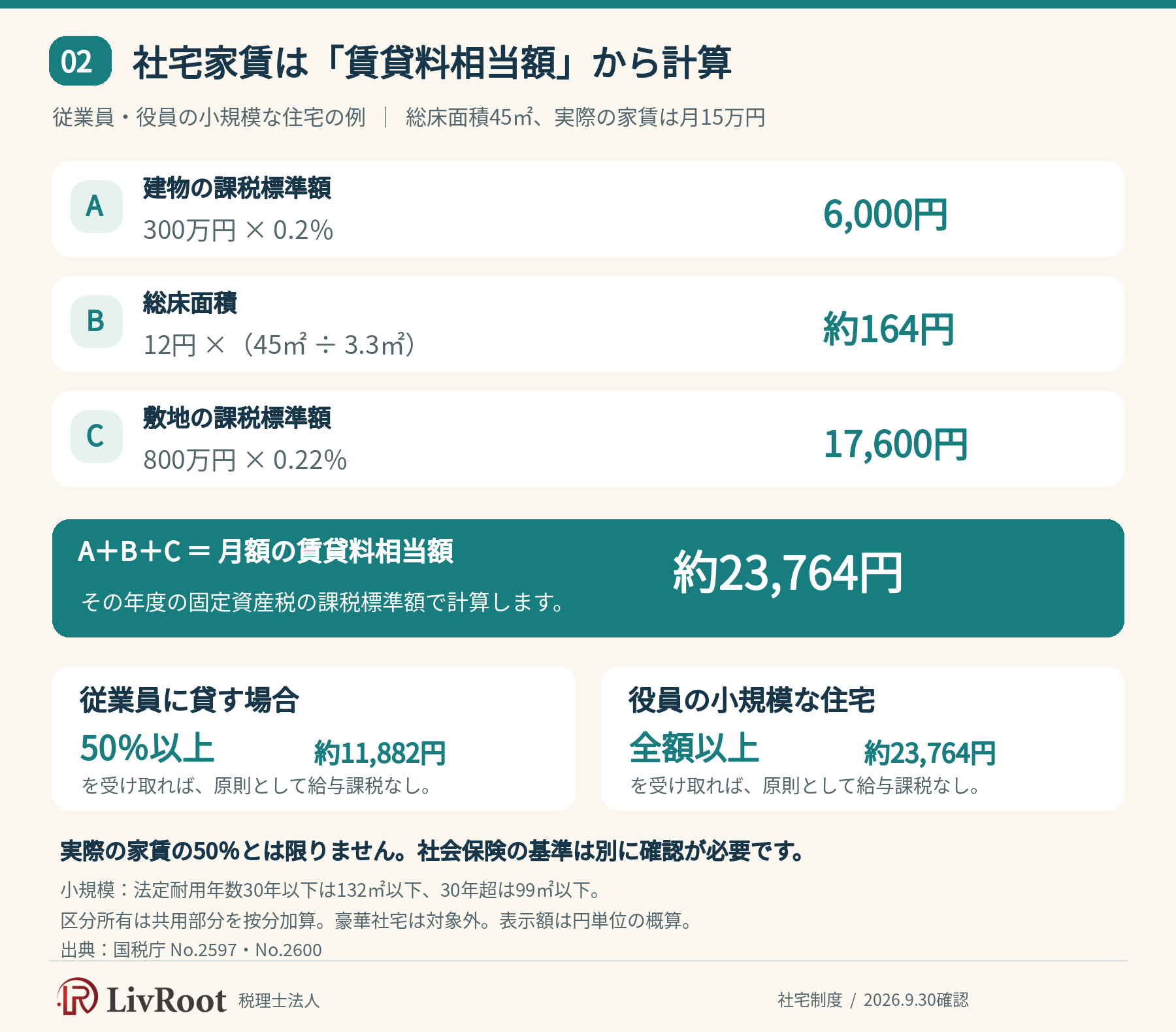The image size is (1176, 1032).
Task: Click the text 全額以上
Action: pyautogui.click(x=694, y=749)
